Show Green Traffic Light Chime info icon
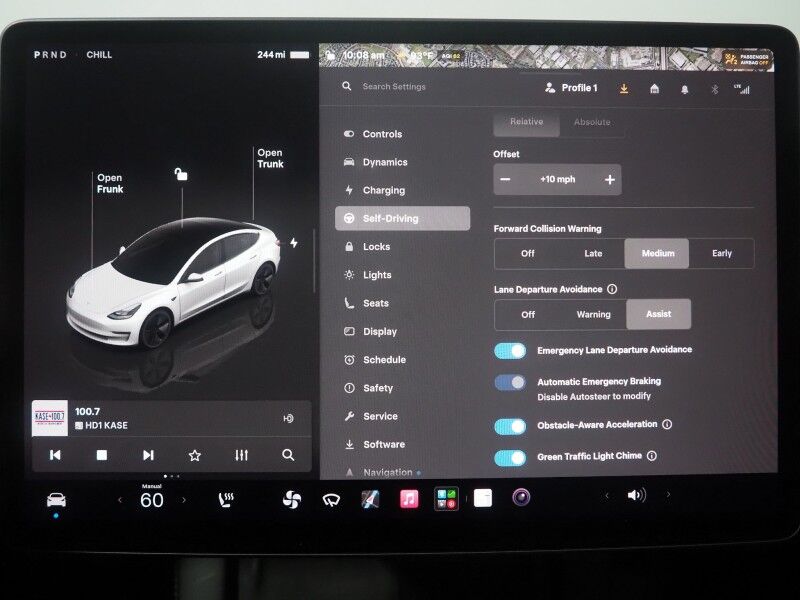 pyautogui.click(x=652, y=456)
